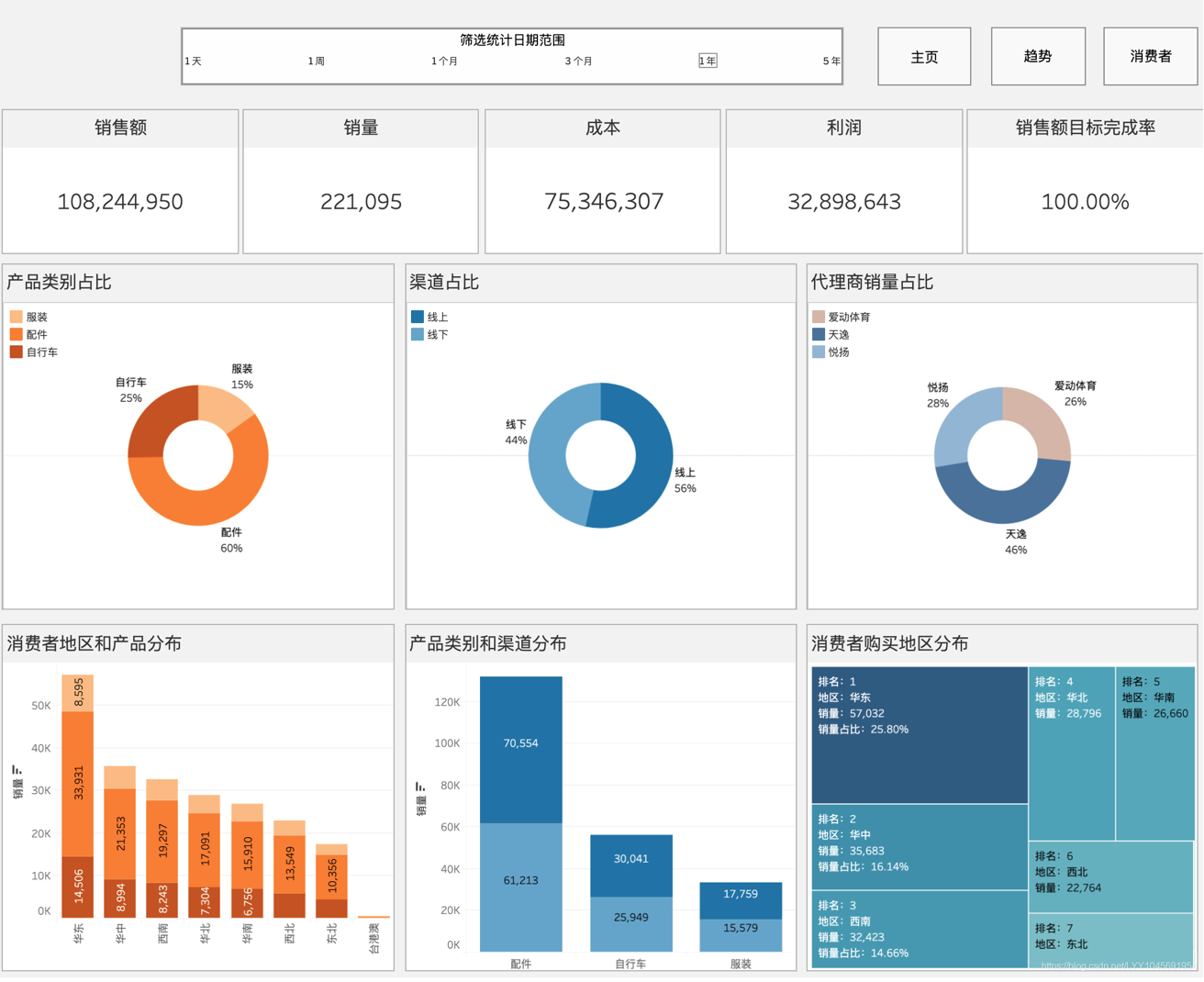Select treemap cell ranked 5 华南

(x=1155, y=753)
